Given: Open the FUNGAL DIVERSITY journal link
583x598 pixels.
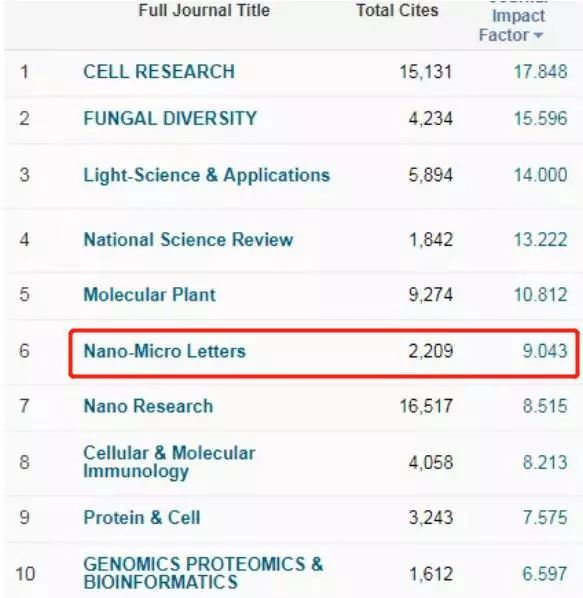Looking at the screenshot, I should click(x=170, y=118).
